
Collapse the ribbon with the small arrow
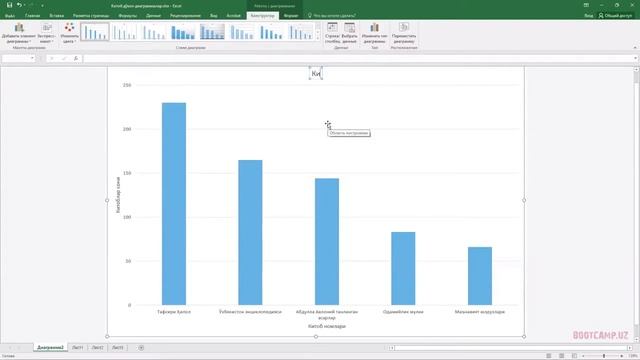635,48
